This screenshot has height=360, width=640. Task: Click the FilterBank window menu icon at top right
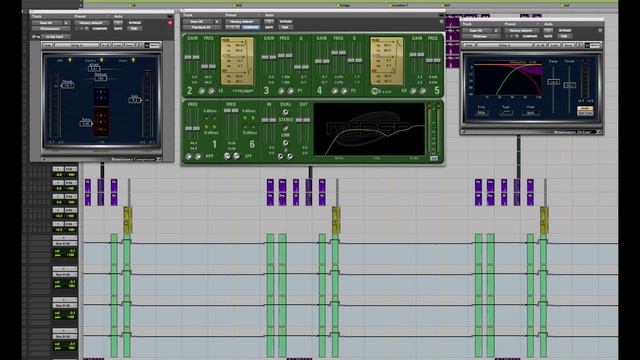coord(441,21)
